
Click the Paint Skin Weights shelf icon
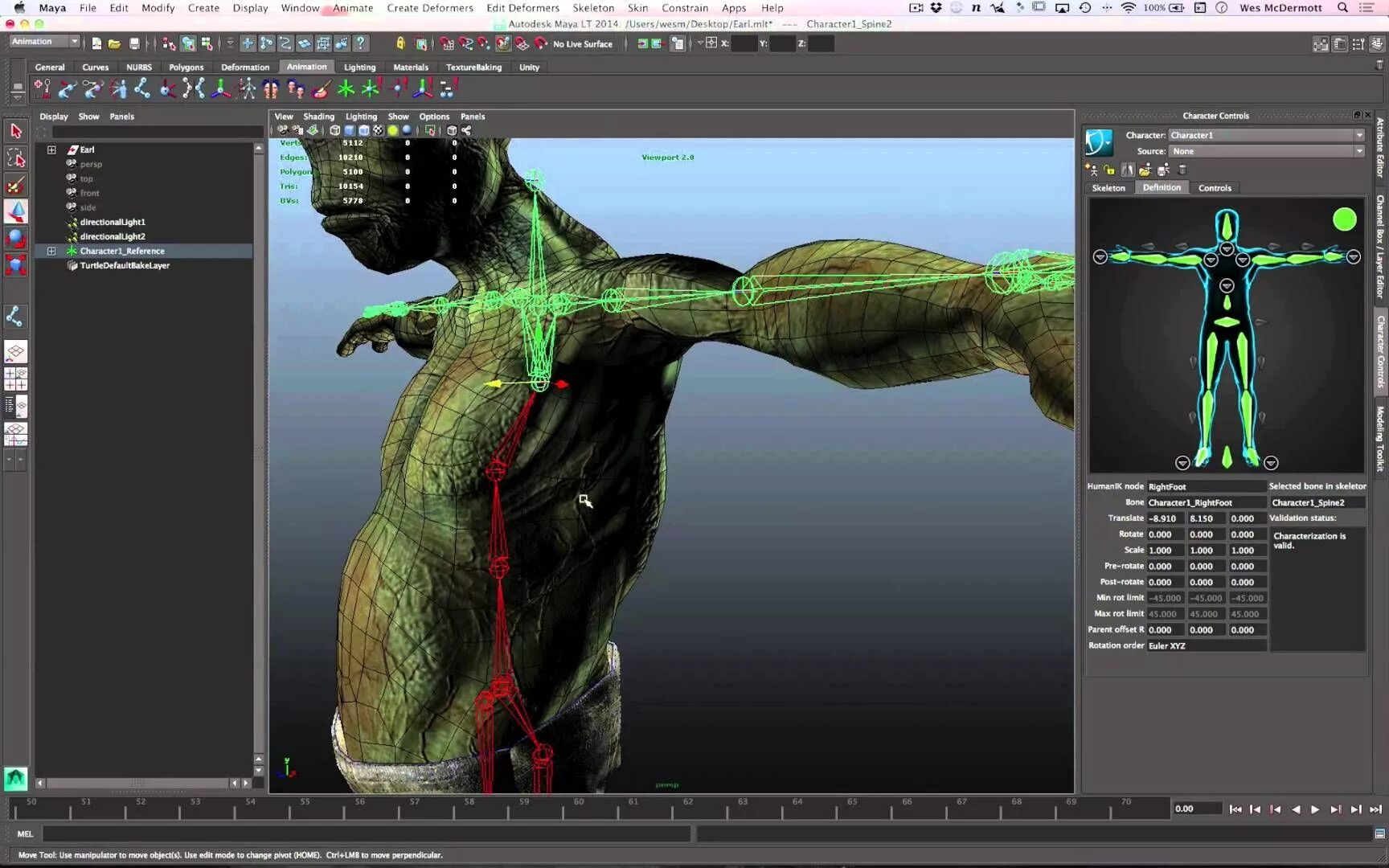click(321, 89)
